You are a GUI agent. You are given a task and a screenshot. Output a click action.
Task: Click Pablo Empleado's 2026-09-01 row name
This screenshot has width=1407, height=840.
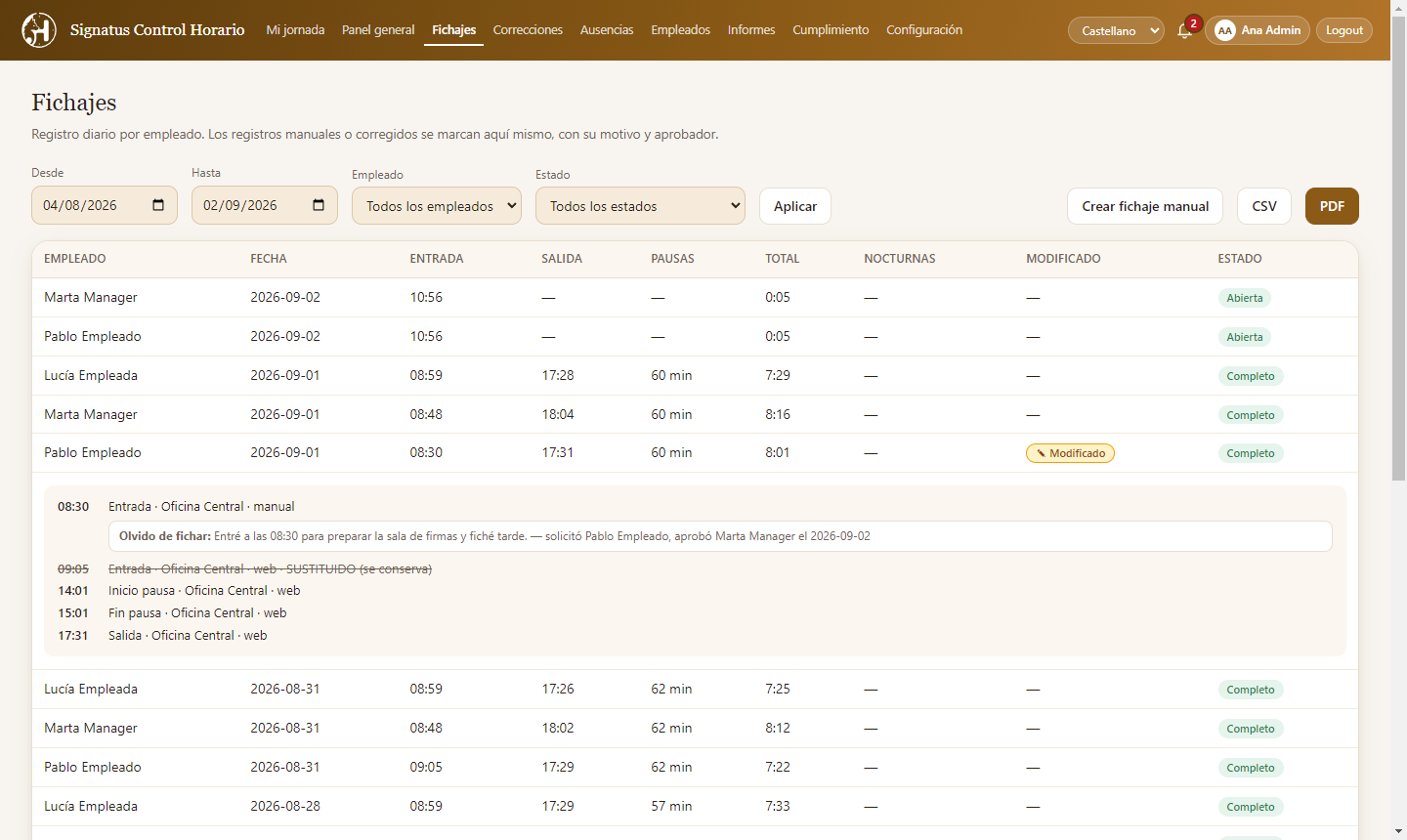tap(93, 453)
